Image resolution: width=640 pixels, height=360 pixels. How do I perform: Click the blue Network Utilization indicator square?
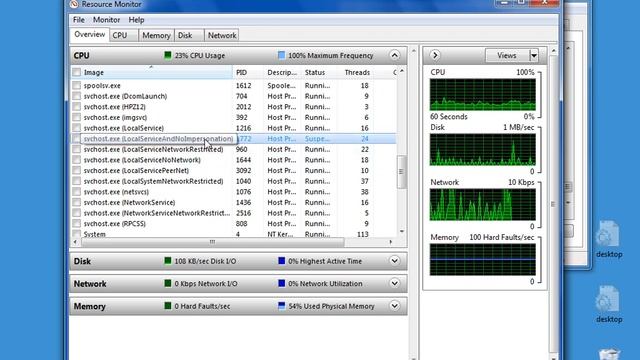[x=281, y=283]
